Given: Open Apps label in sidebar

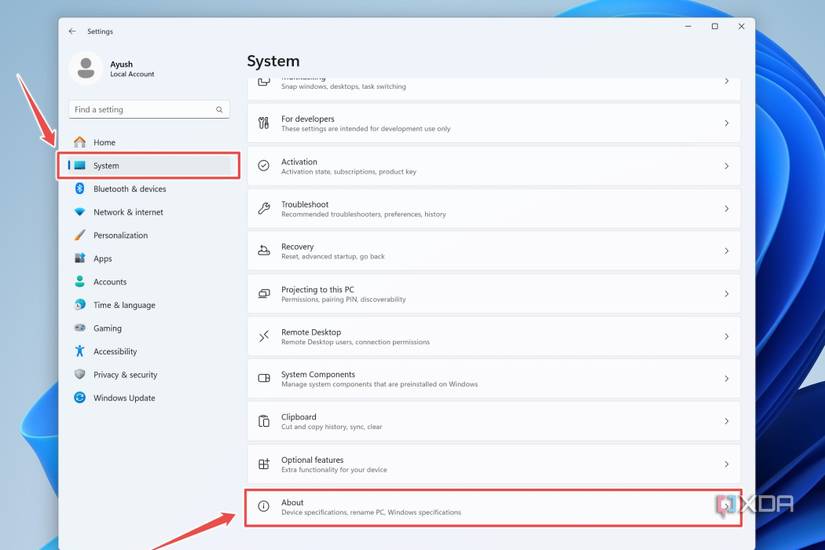Looking at the screenshot, I should click(x=103, y=258).
